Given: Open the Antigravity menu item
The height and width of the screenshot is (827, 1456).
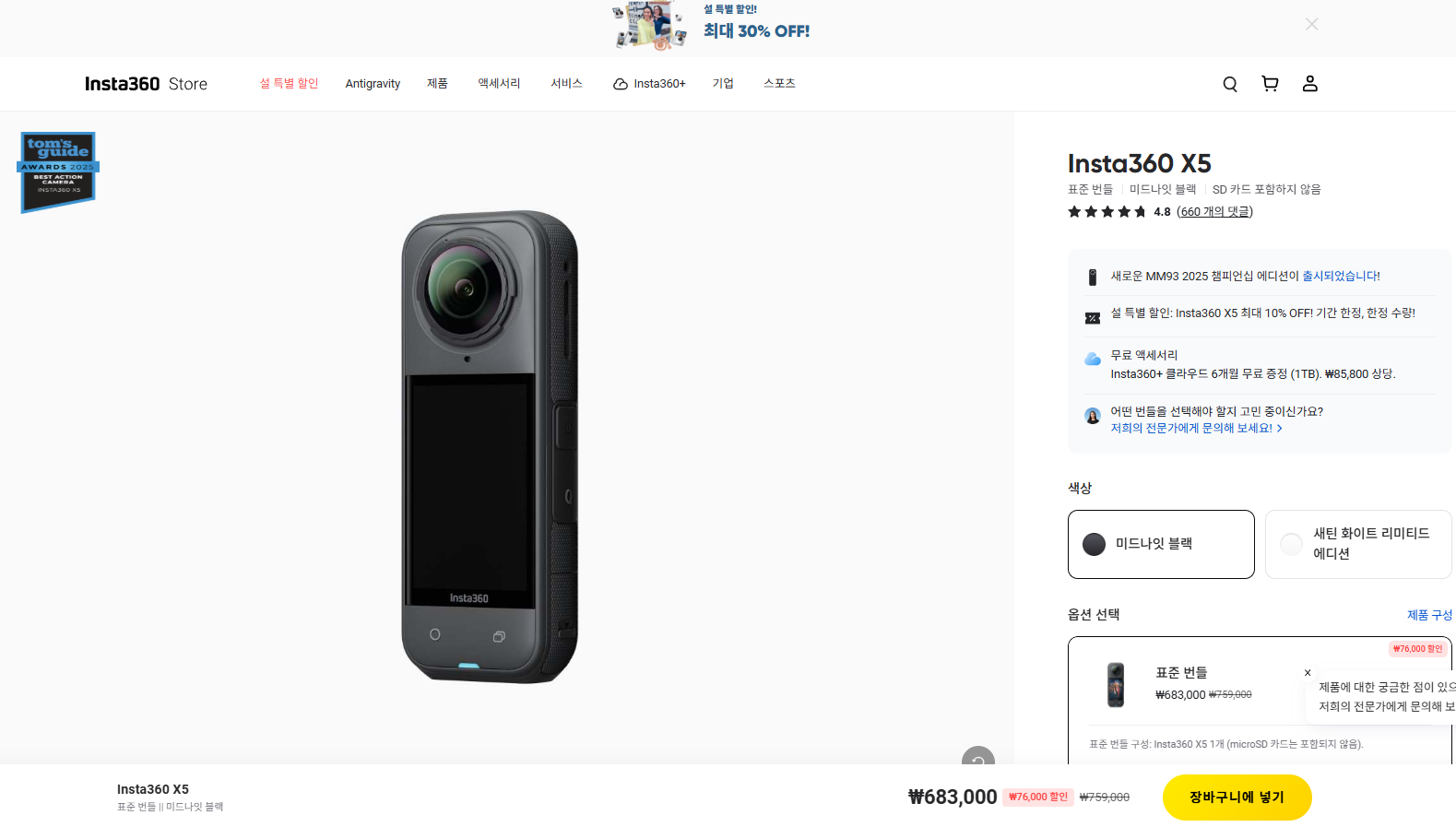Looking at the screenshot, I should point(373,84).
